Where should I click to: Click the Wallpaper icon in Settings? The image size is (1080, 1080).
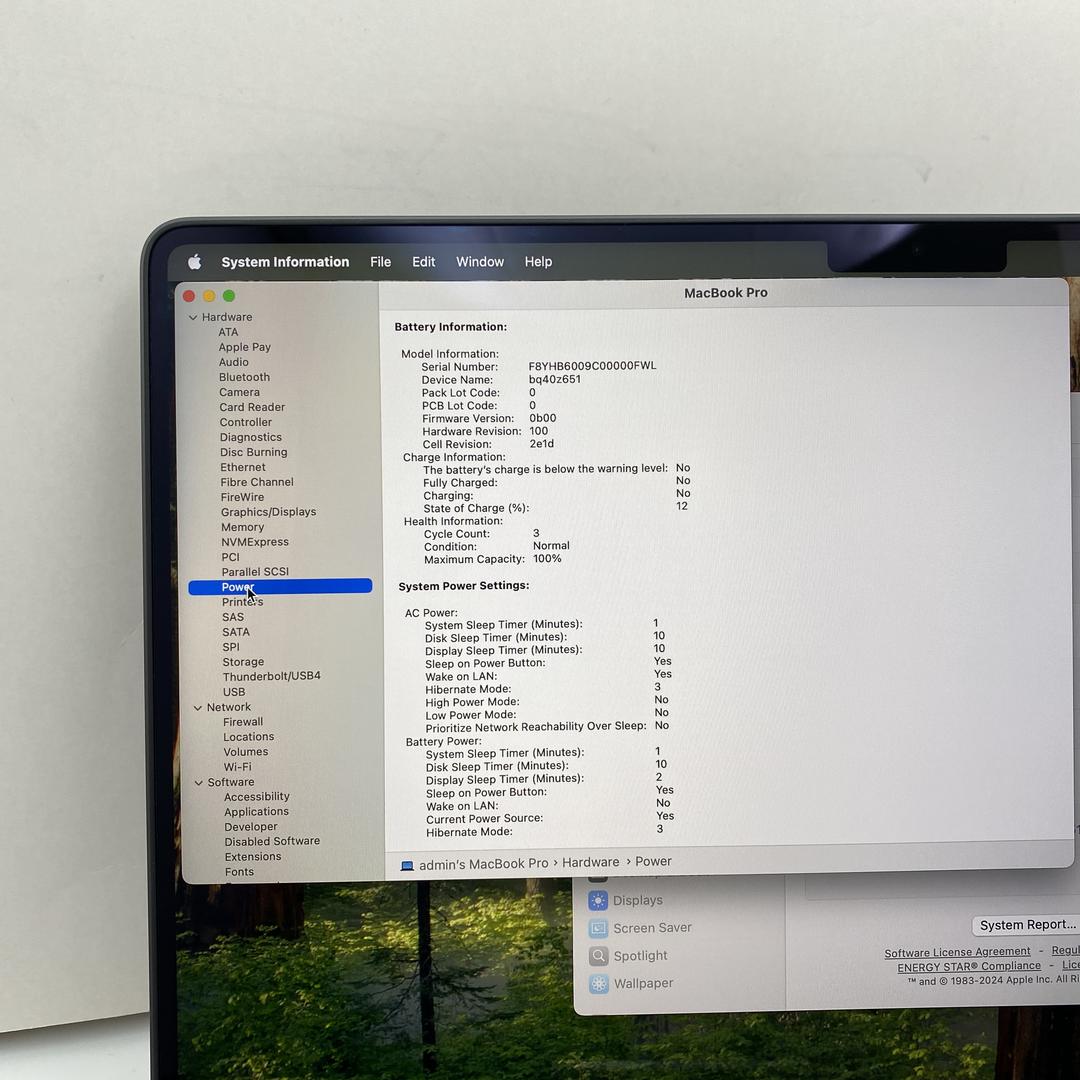(x=599, y=984)
